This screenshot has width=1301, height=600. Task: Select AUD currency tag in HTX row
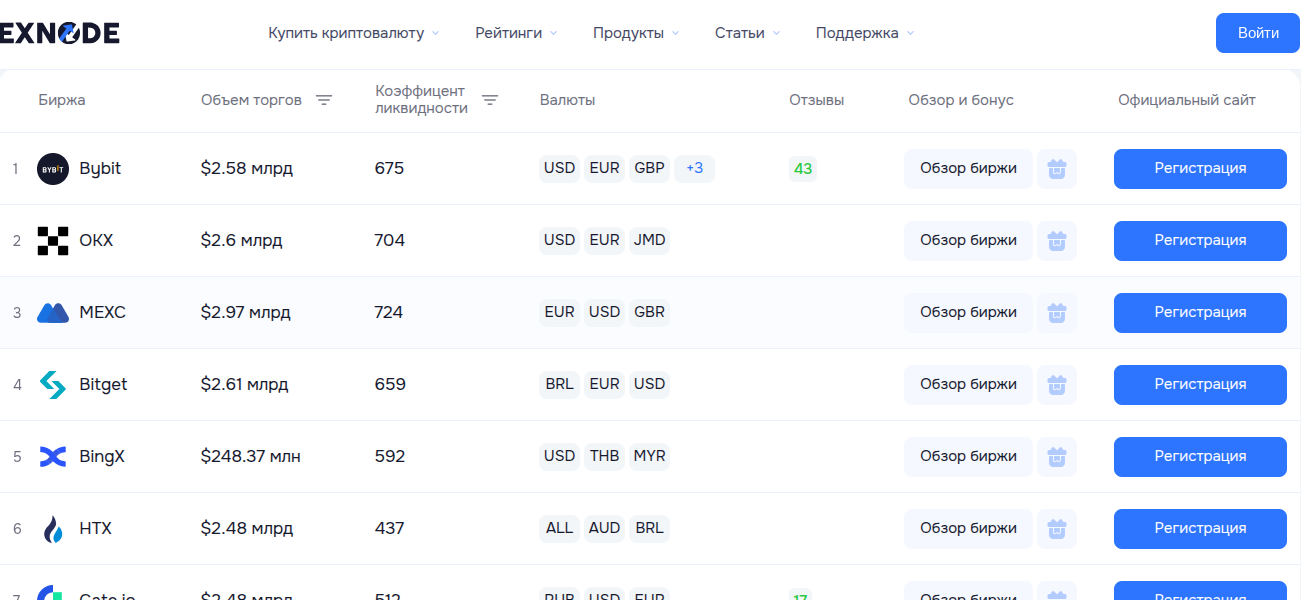tap(604, 528)
